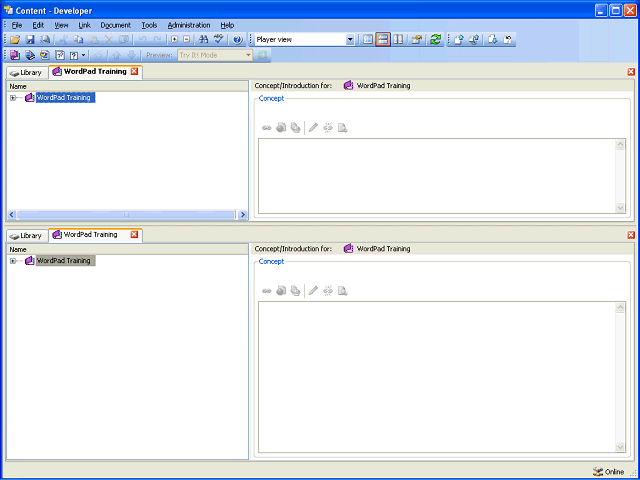Click the Link New Topic icon
Screen dimensions: 640x480
point(45,55)
